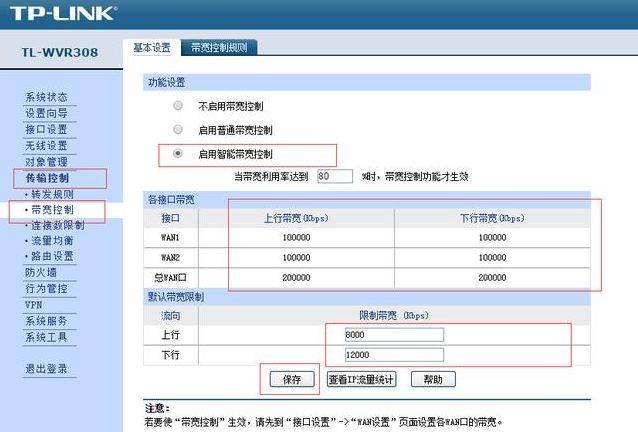
Task: Open 无线设置 in the sidebar
Action: tap(46, 146)
